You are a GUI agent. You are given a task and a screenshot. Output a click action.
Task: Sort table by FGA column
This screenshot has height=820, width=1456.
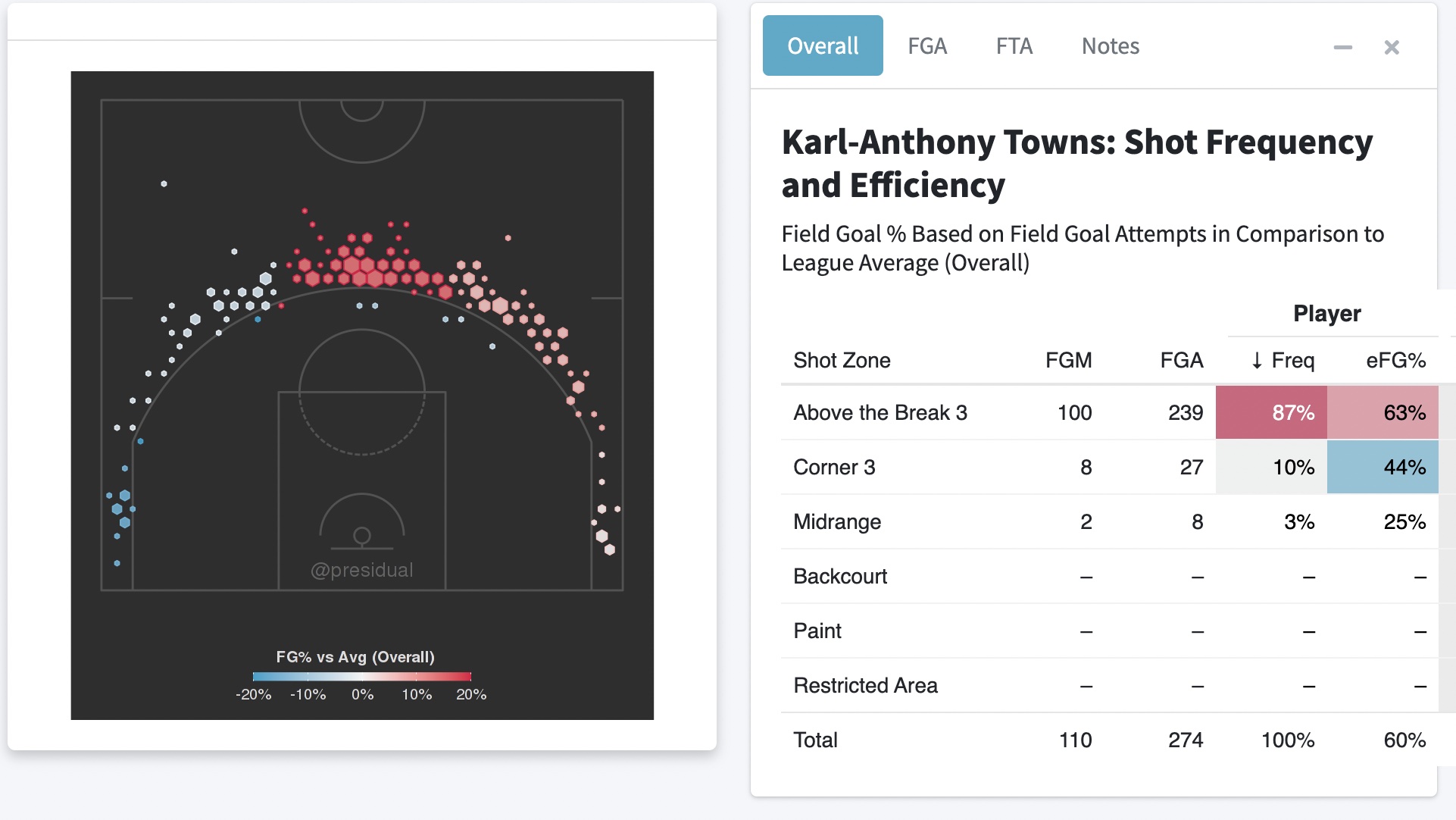coord(1181,360)
